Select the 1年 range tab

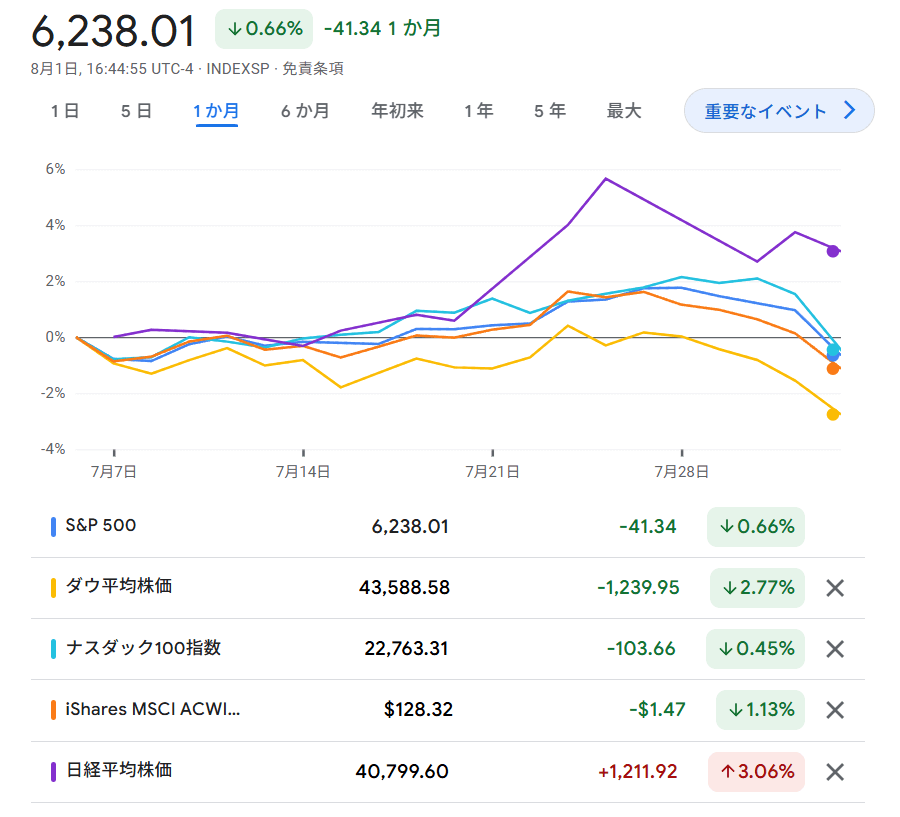[479, 111]
